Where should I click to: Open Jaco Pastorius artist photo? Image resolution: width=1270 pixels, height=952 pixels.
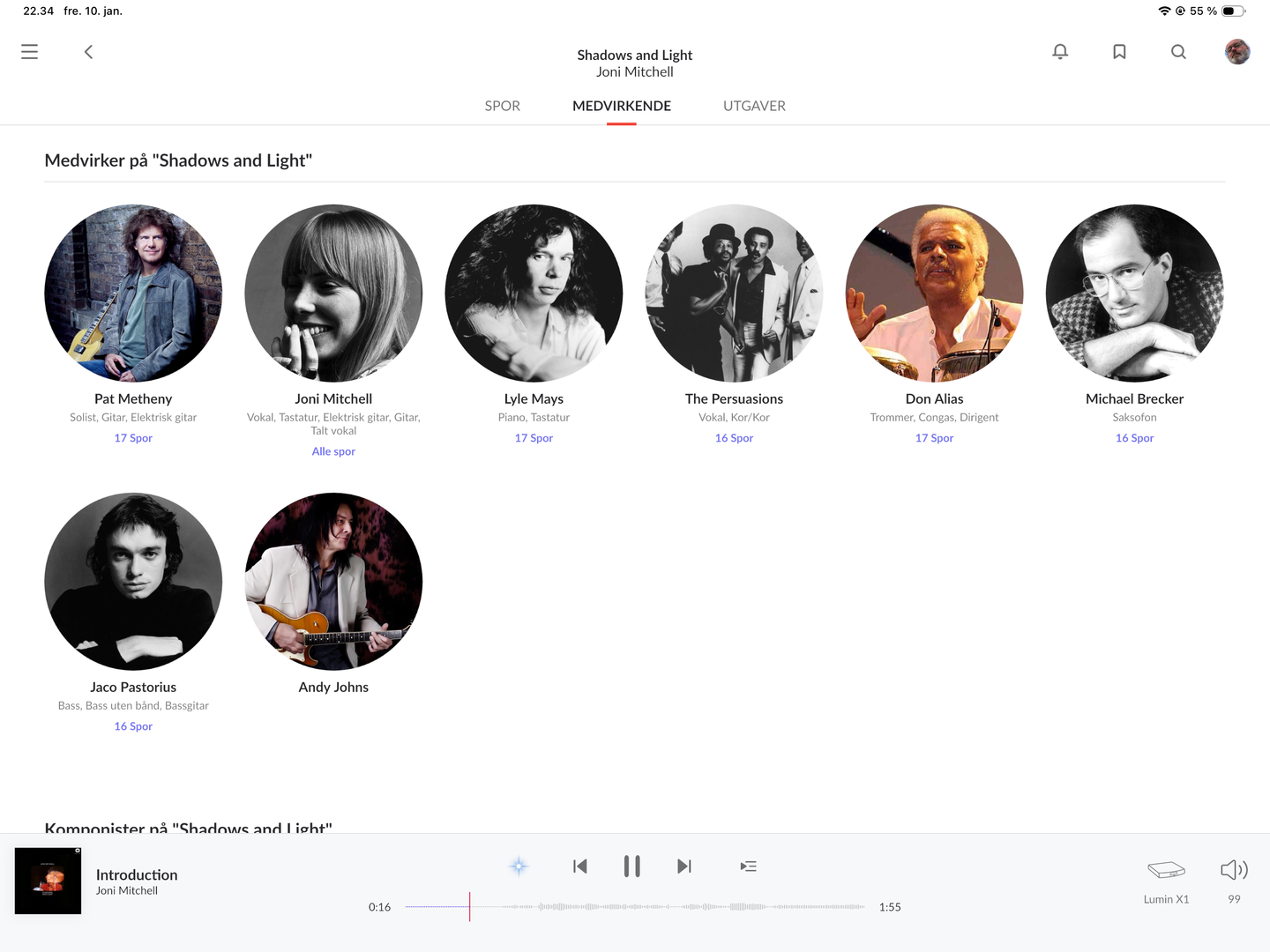click(x=133, y=582)
